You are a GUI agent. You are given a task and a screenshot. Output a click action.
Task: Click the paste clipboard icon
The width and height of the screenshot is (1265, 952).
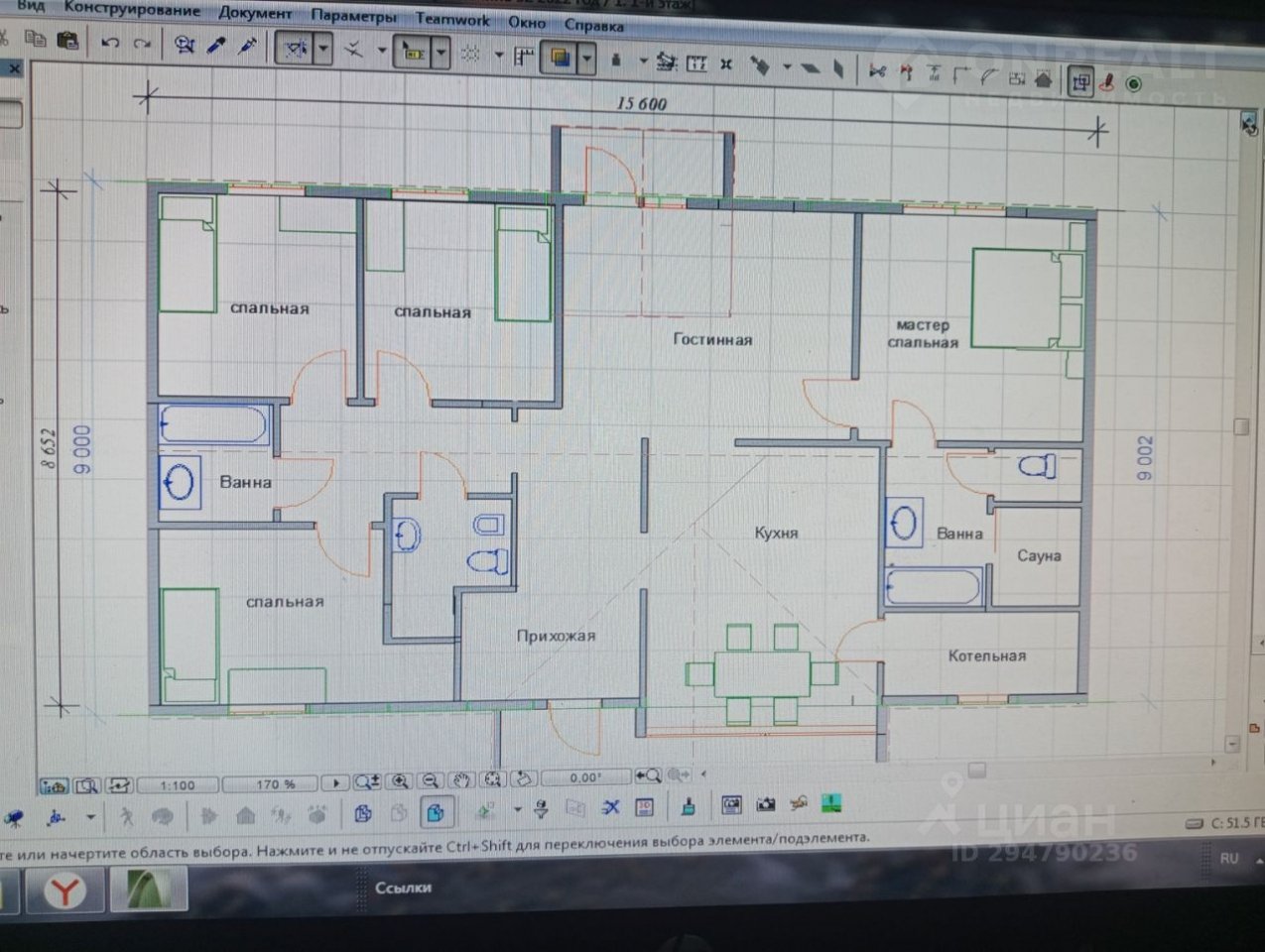tap(67, 41)
